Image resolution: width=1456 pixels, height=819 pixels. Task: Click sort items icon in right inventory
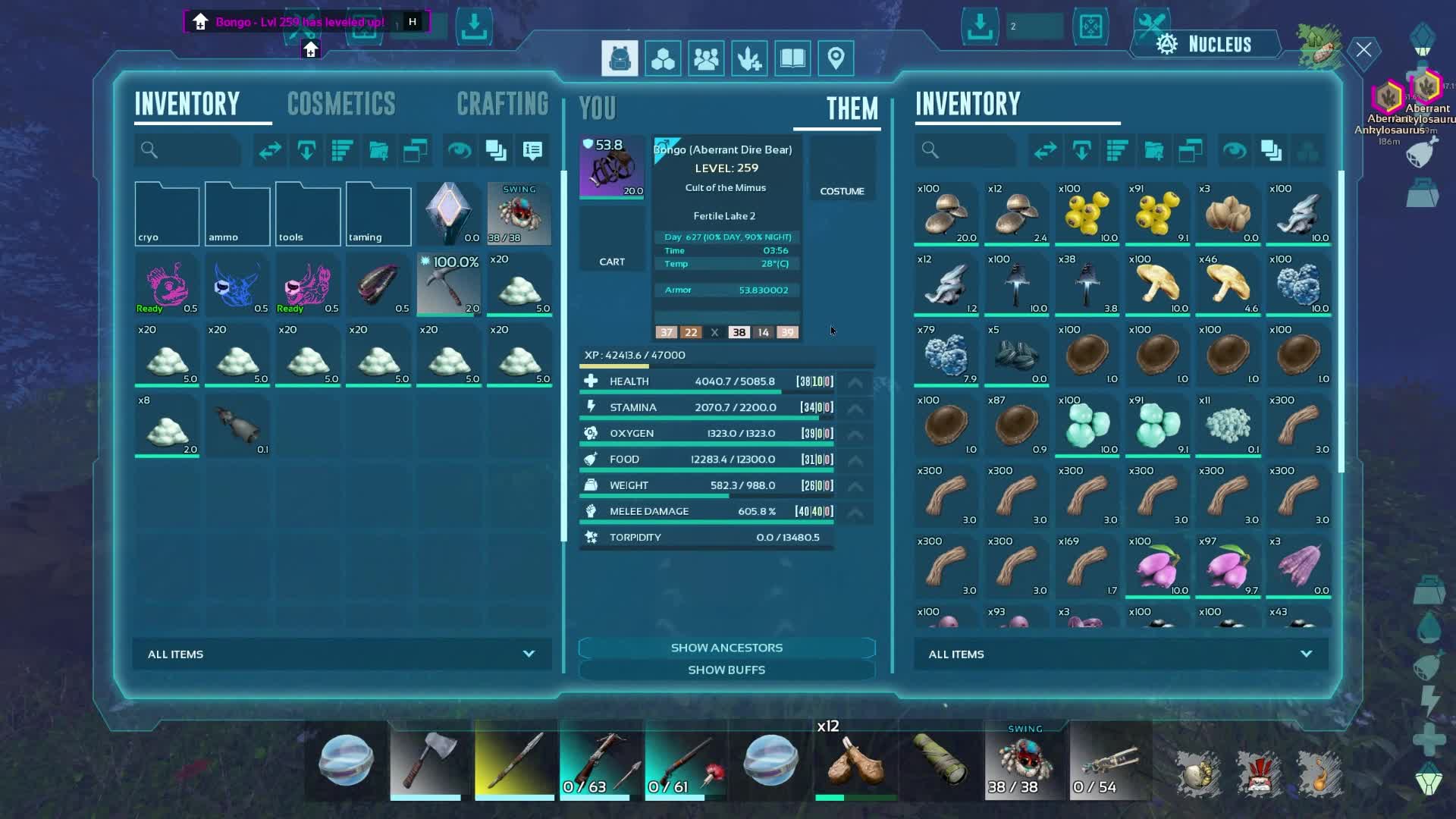pos(1118,151)
